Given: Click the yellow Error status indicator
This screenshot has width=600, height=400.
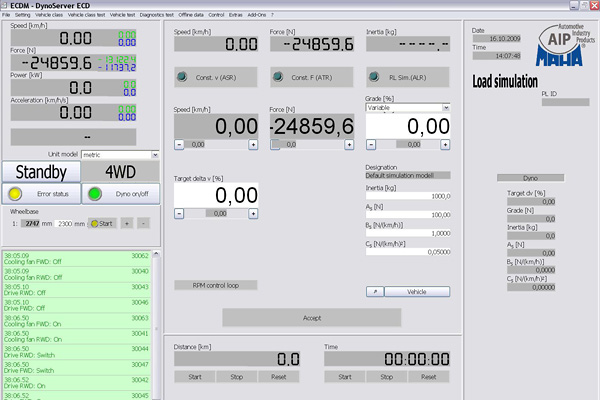Looking at the screenshot, I should 15,194.
